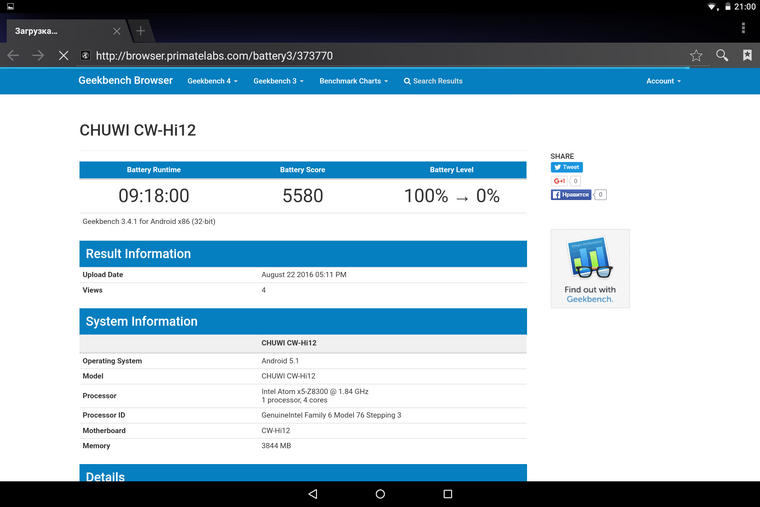Click the Result Information section header
Image resolution: width=760 pixels, height=507 pixels.
click(303, 254)
